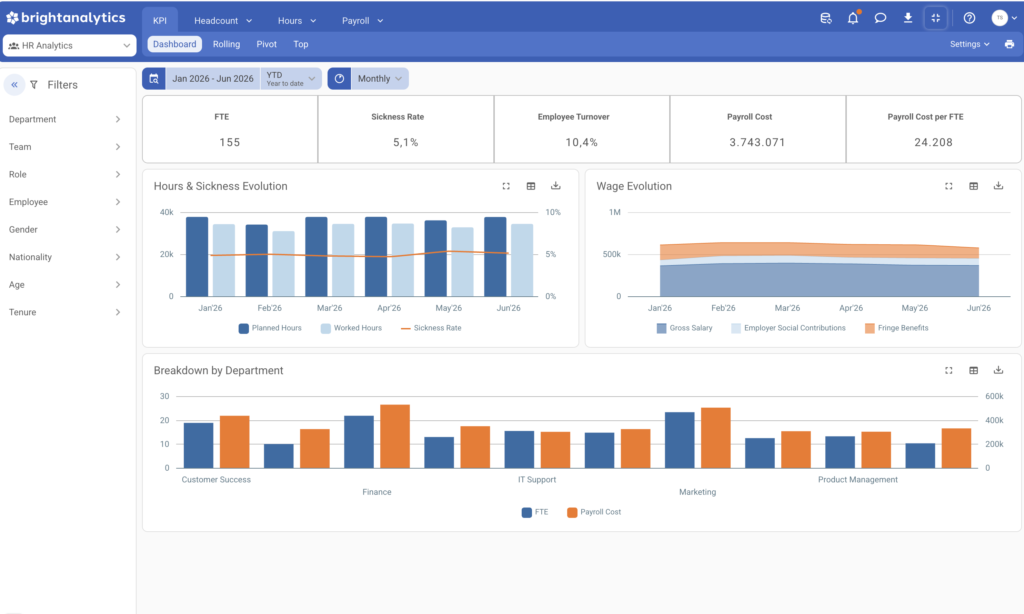Open the HR Analytics workspace dropdown
The height and width of the screenshot is (614, 1024).
point(69,46)
